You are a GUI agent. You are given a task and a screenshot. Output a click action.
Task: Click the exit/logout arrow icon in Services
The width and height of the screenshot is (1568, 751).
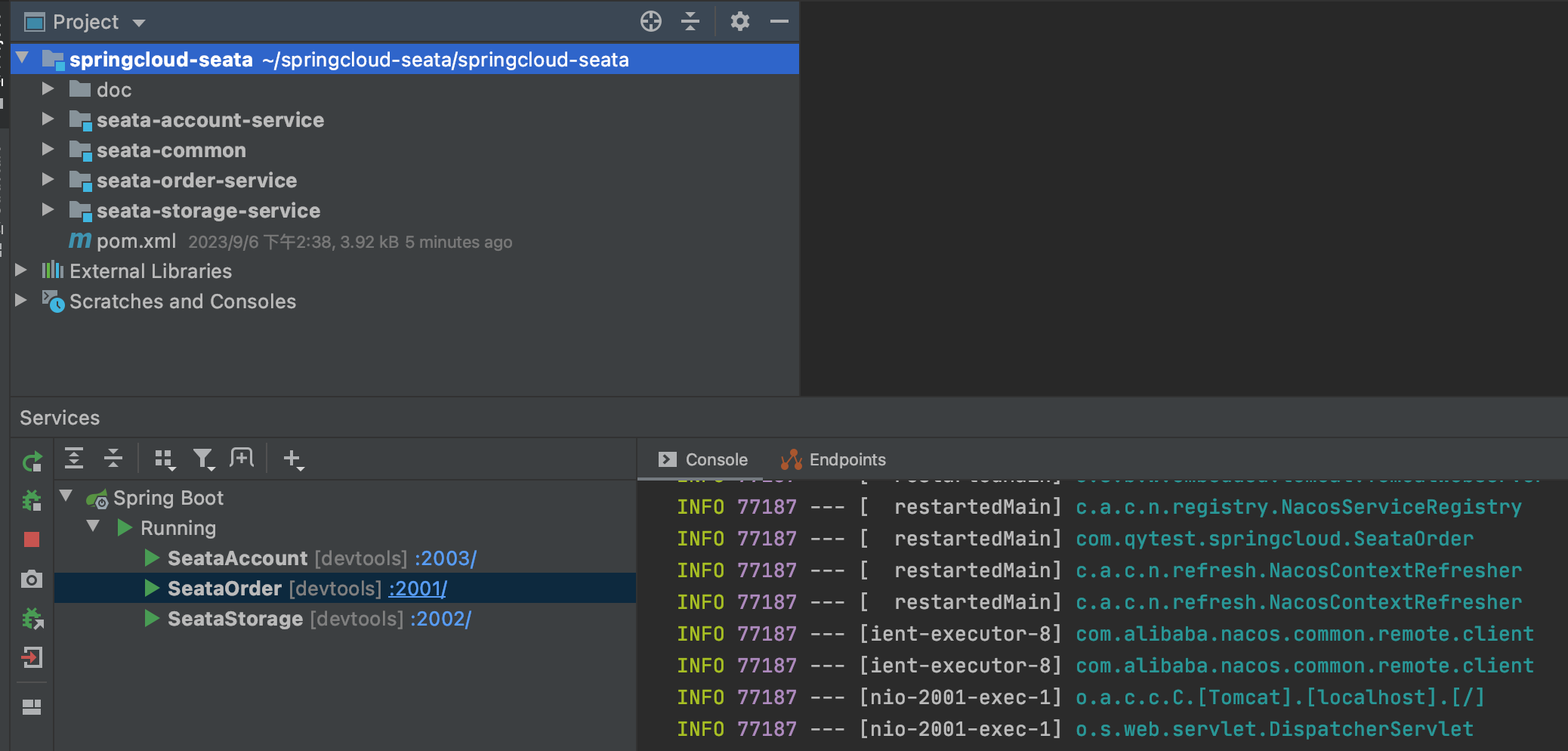[x=32, y=657]
